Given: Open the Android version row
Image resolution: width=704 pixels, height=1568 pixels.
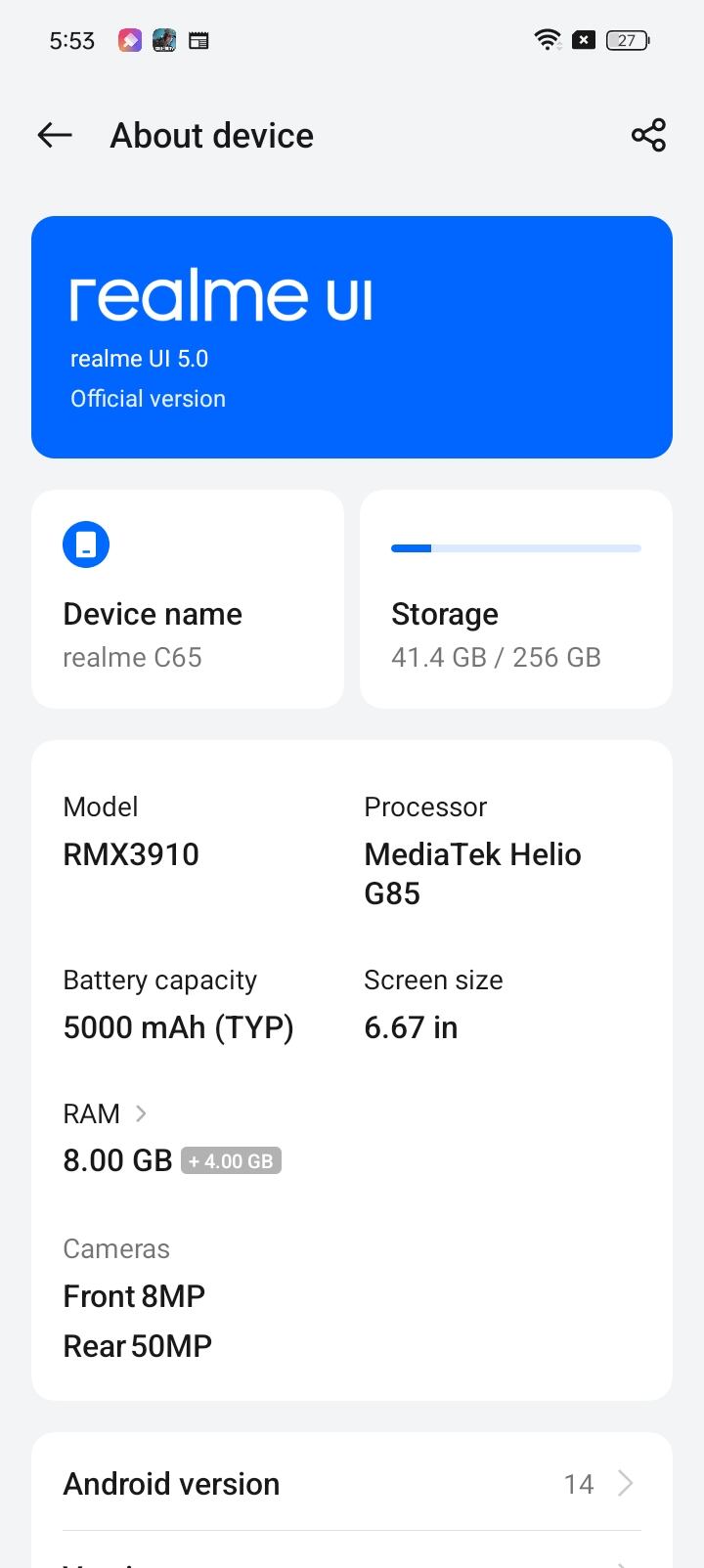Looking at the screenshot, I should pyautogui.click(x=352, y=1483).
